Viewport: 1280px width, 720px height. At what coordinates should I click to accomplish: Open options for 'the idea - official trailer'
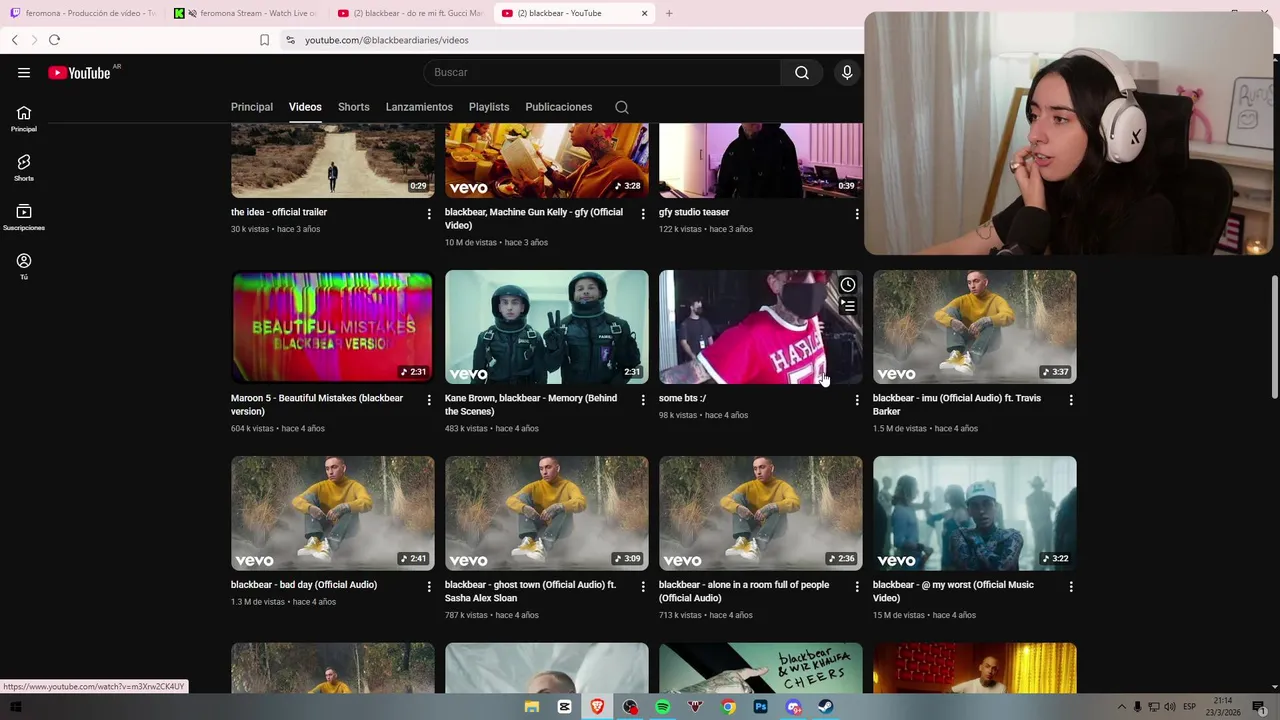tap(429, 214)
